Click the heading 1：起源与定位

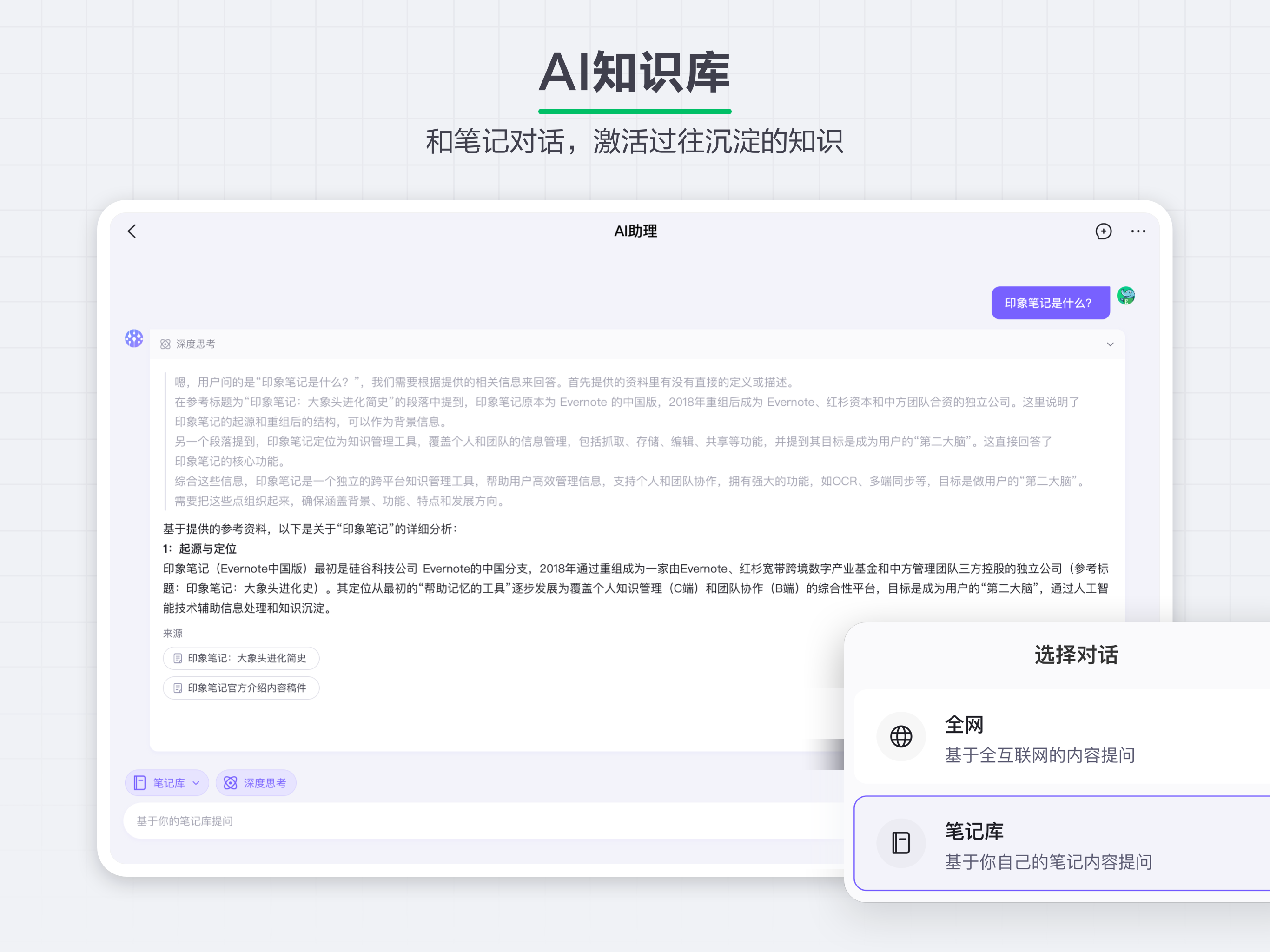[x=200, y=549]
